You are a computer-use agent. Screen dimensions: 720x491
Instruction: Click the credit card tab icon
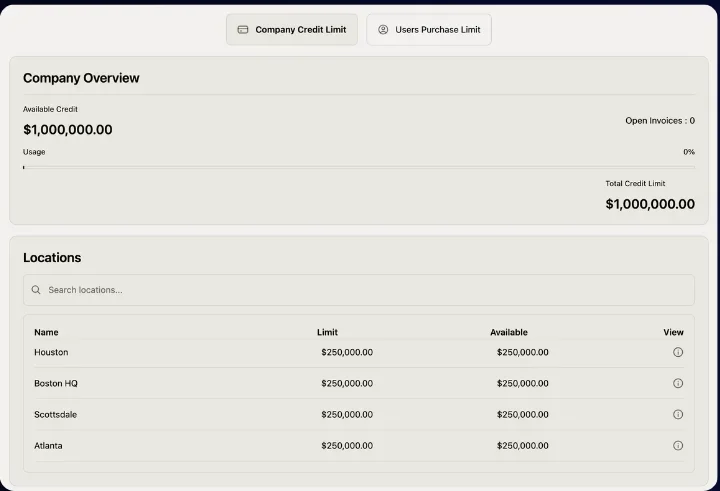(x=242, y=29)
